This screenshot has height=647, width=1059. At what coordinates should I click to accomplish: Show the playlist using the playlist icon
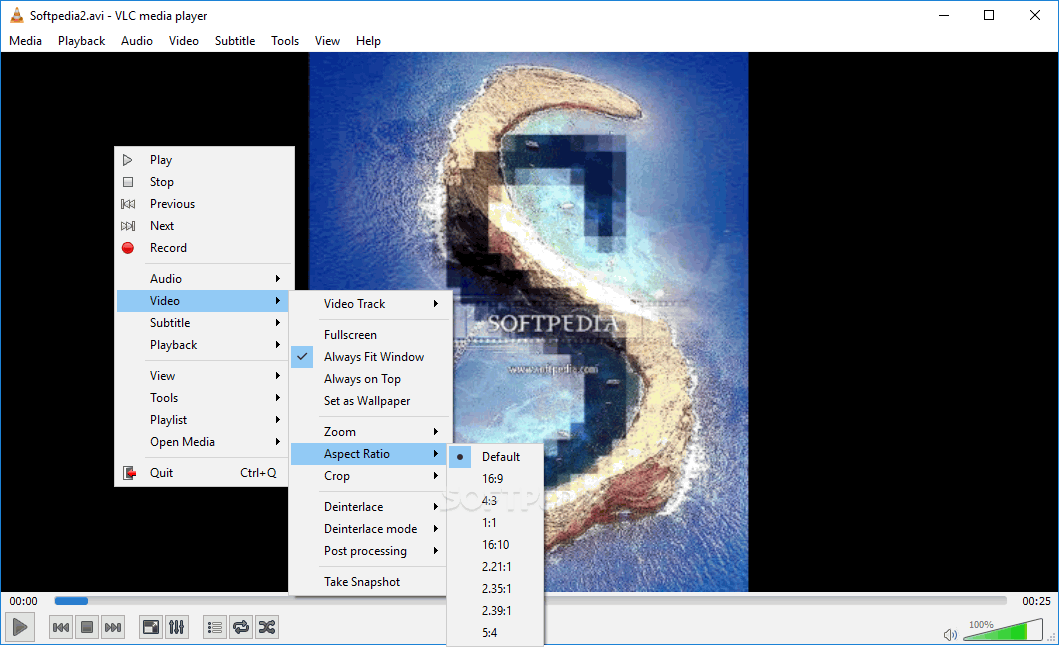(x=214, y=627)
